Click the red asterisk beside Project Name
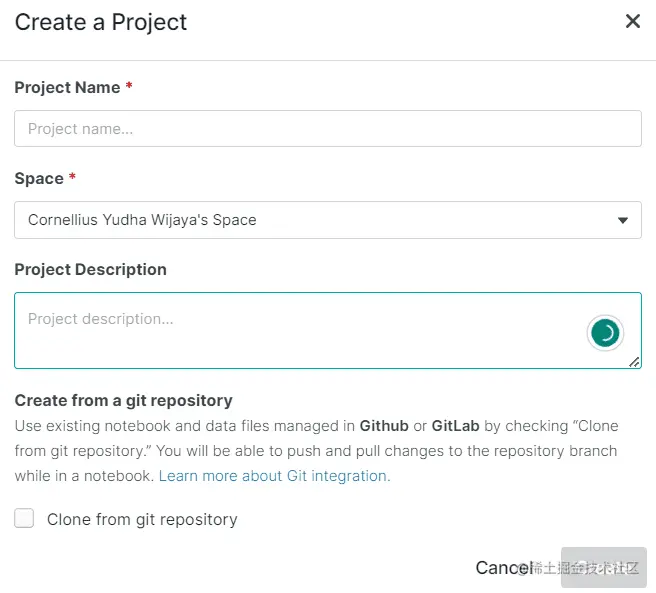Viewport: 656px width, 593px height. coord(129,86)
